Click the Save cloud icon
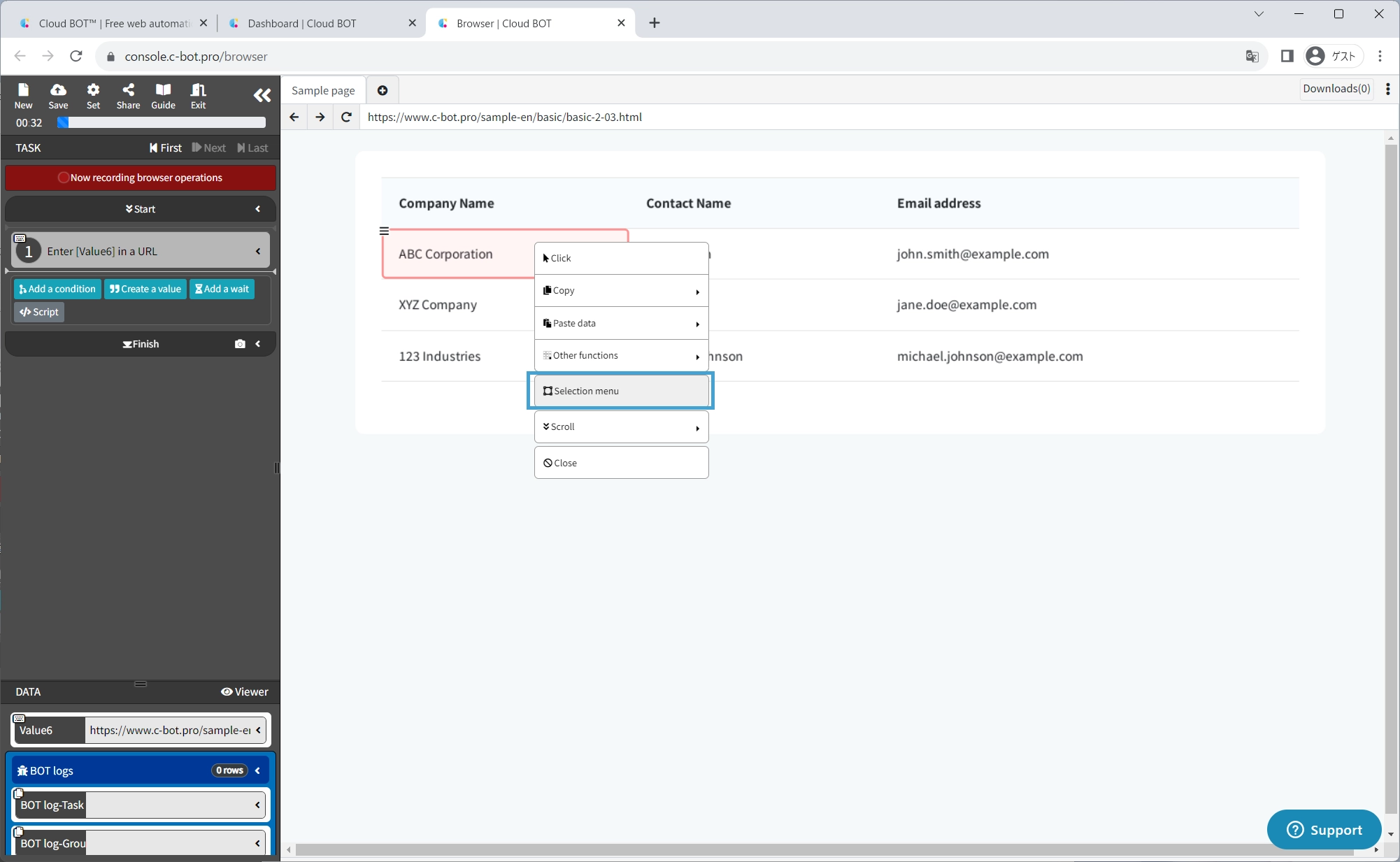The width and height of the screenshot is (1400, 862). 58,96
